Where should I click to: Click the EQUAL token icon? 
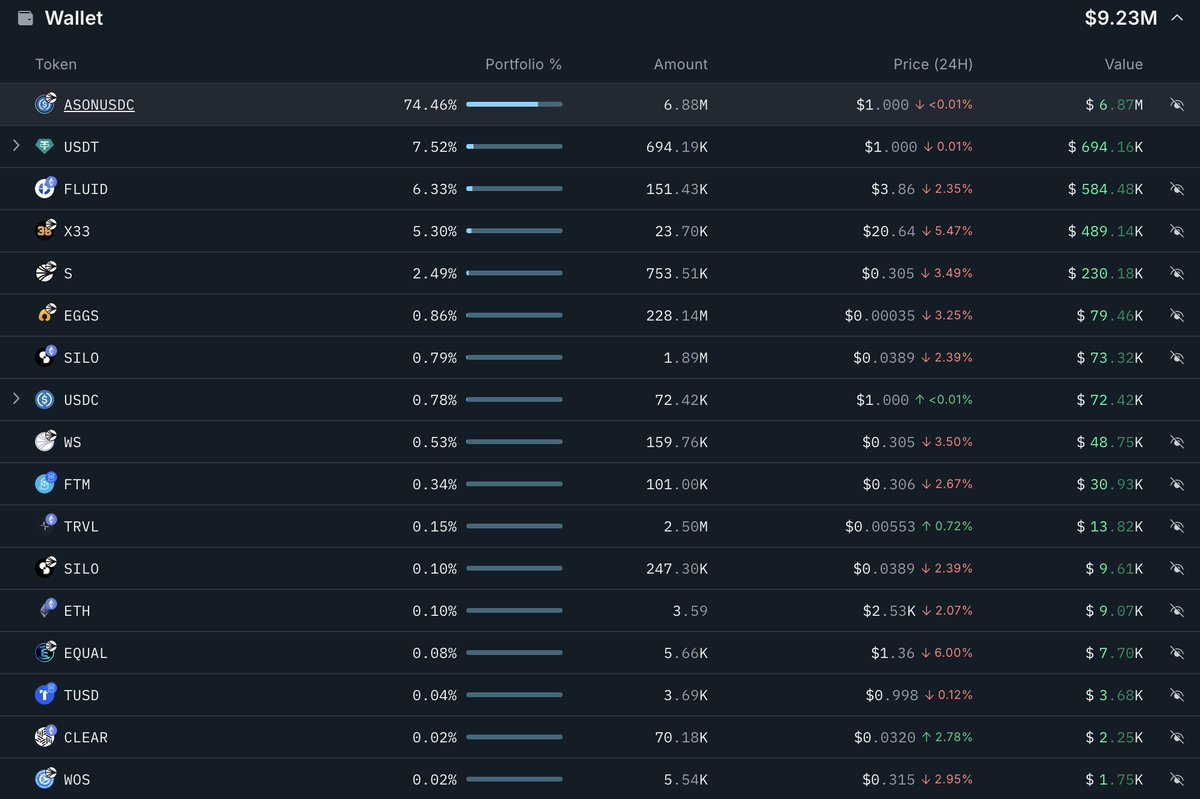point(45,653)
